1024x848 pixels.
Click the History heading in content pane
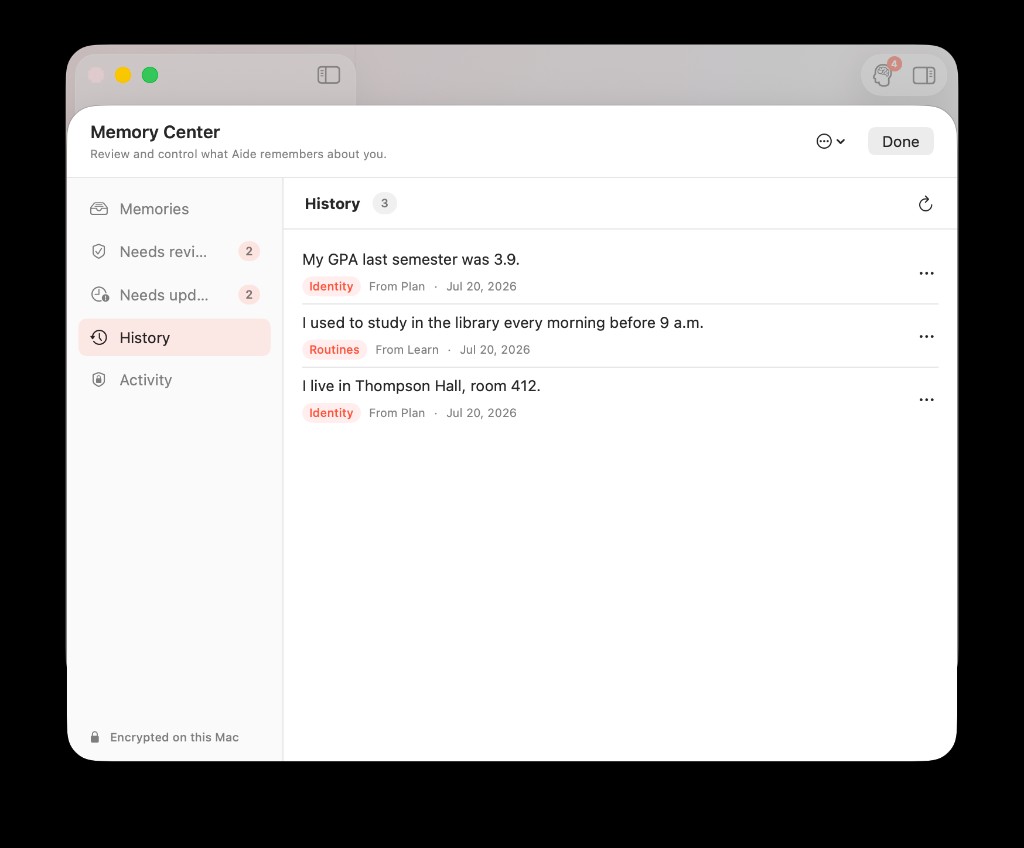tap(332, 204)
